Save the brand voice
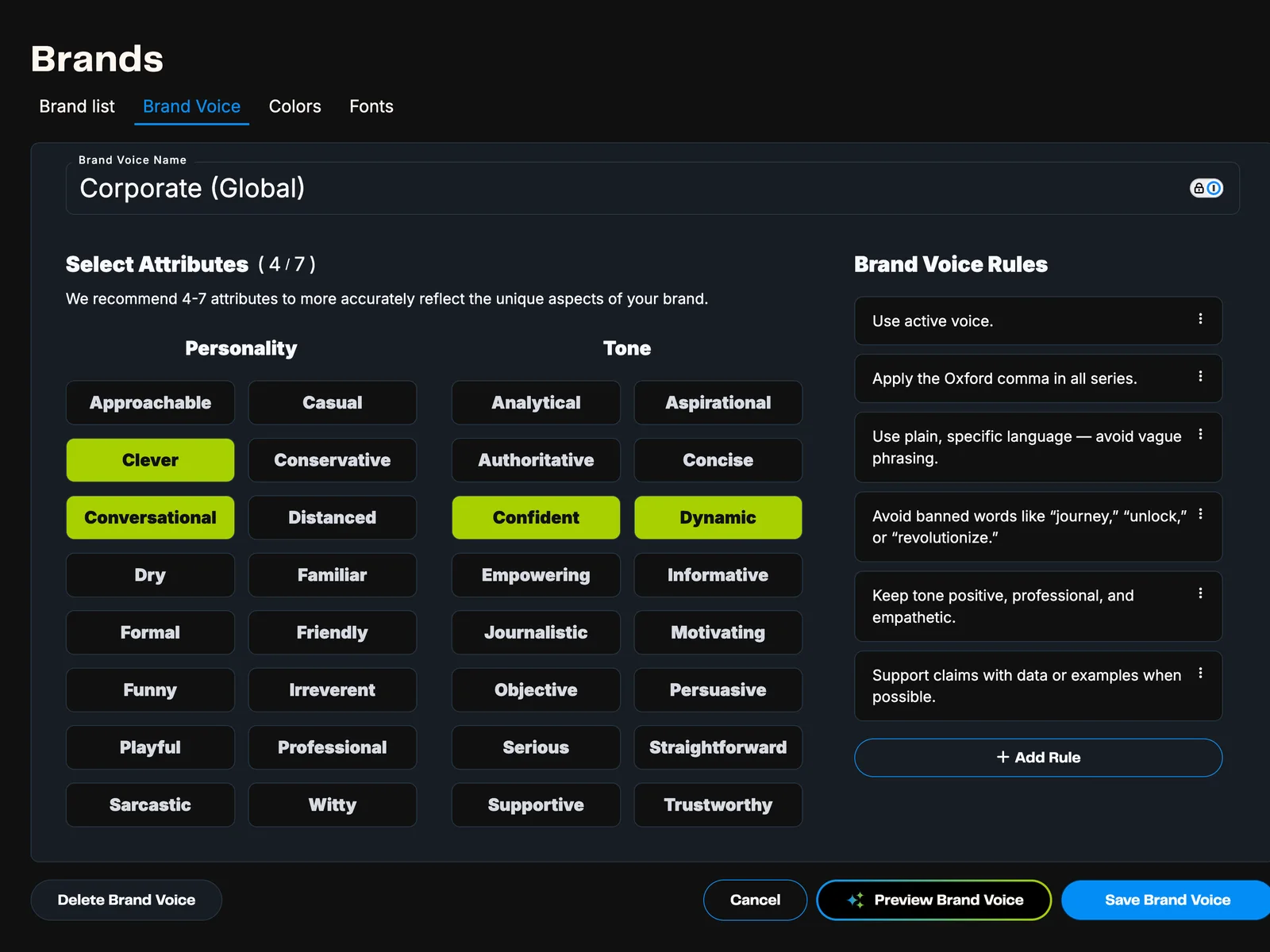Viewport: 1270px width, 952px height. (1167, 900)
